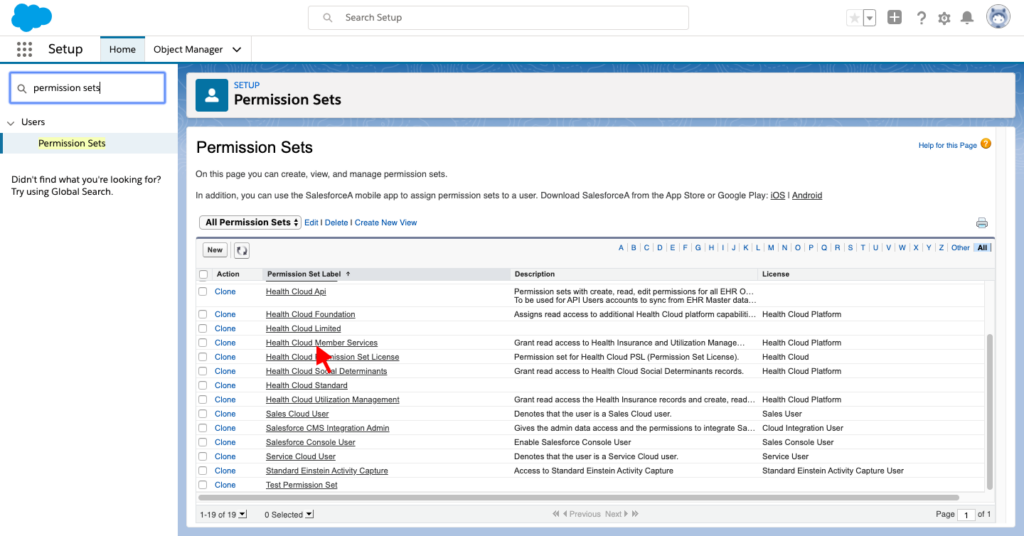This screenshot has height=536, width=1024.
Task: Check the Sales Cloud User row checkbox
Action: pyautogui.click(x=202, y=414)
